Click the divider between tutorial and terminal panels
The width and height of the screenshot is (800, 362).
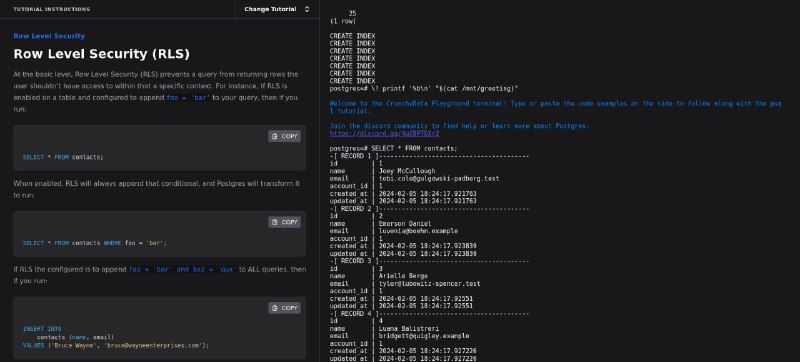click(x=320, y=181)
